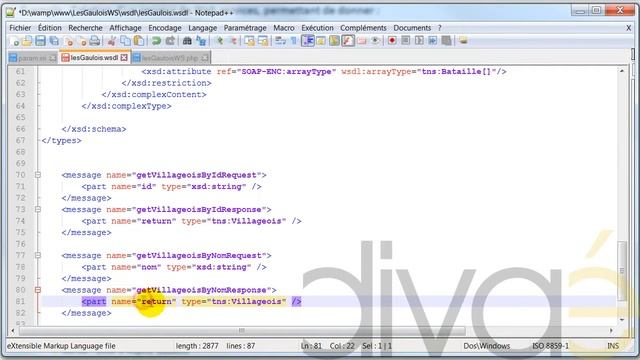Click the last toolbar icon after Save macro
Viewport: 640px width, 360px height.
coord(463,40)
